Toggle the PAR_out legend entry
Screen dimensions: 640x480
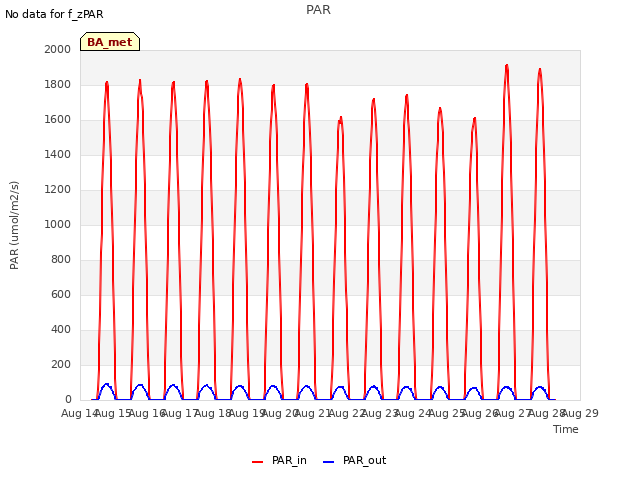(354, 461)
